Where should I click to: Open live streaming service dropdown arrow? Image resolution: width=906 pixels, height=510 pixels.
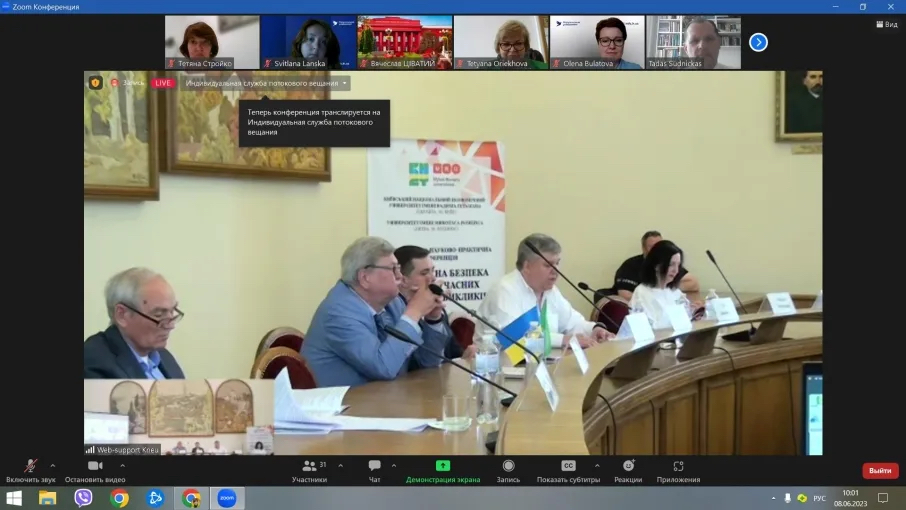tap(345, 83)
